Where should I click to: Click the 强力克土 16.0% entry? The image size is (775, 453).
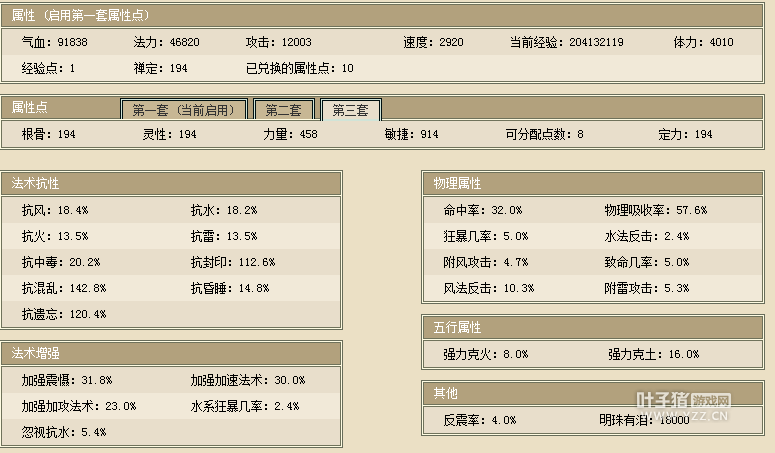click(x=653, y=354)
